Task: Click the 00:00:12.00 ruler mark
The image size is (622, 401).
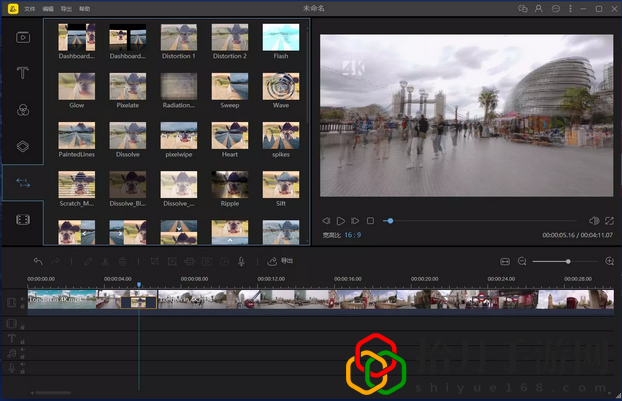Action: click(x=271, y=279)
